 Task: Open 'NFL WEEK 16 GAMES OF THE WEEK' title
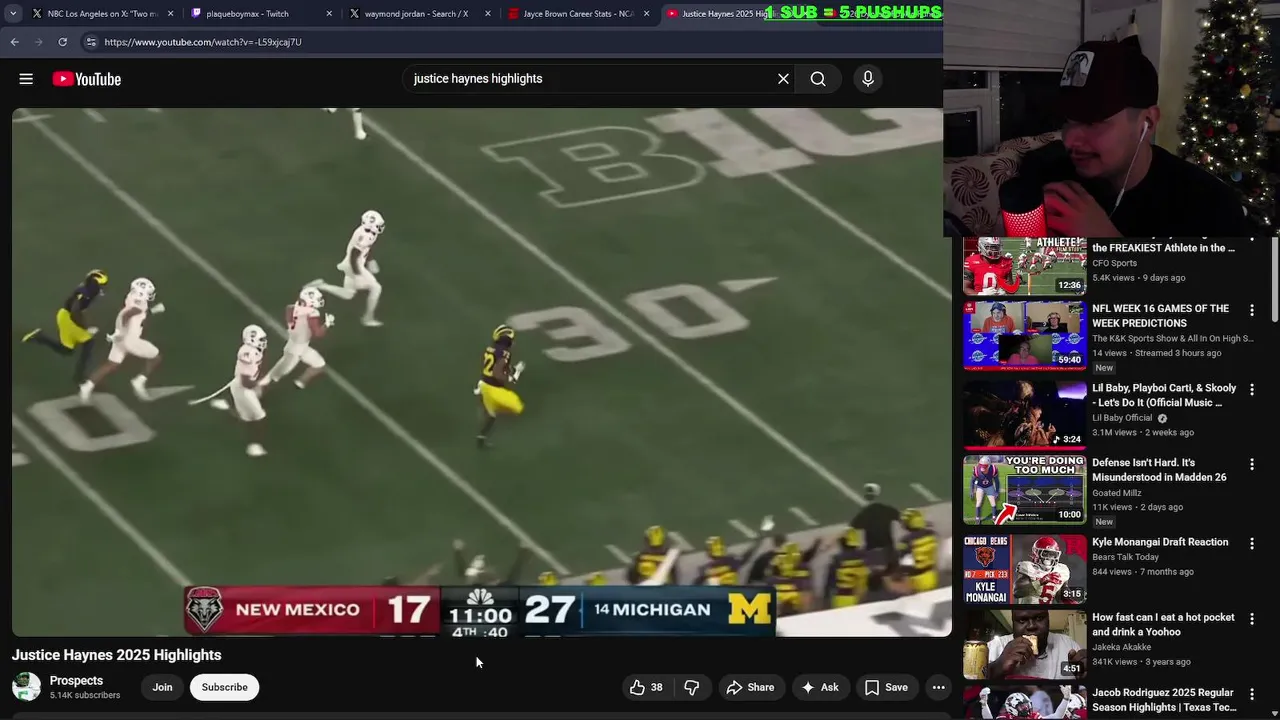1161,316
